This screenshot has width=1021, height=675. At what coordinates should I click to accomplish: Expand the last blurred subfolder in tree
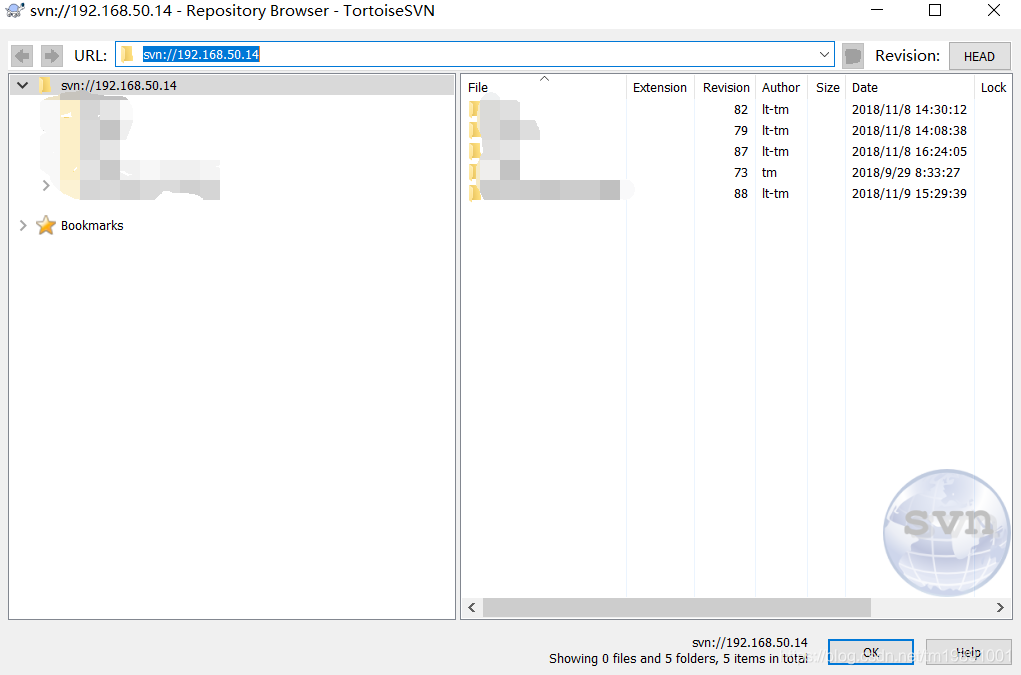[x=46, y=186]
